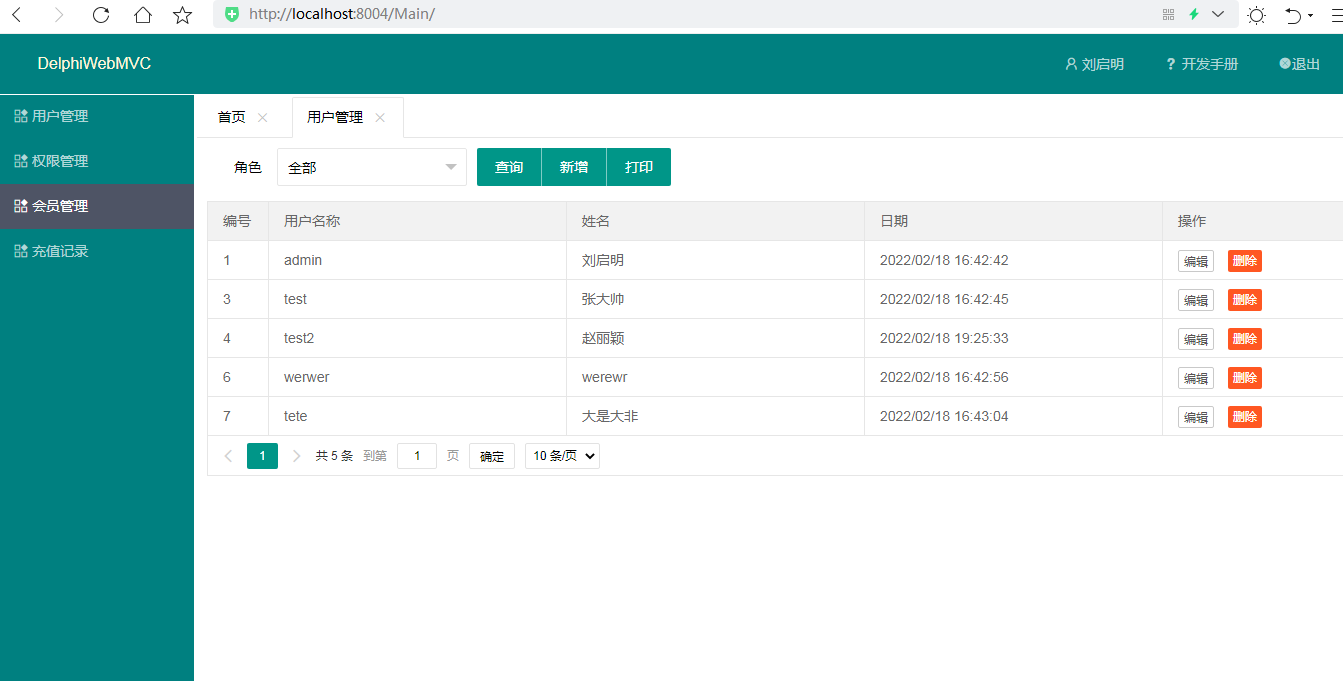Confirm page jump with the 确定 button
This screenshot has width=1343, height=681.
pyautogui.click(x=491, y=455)
